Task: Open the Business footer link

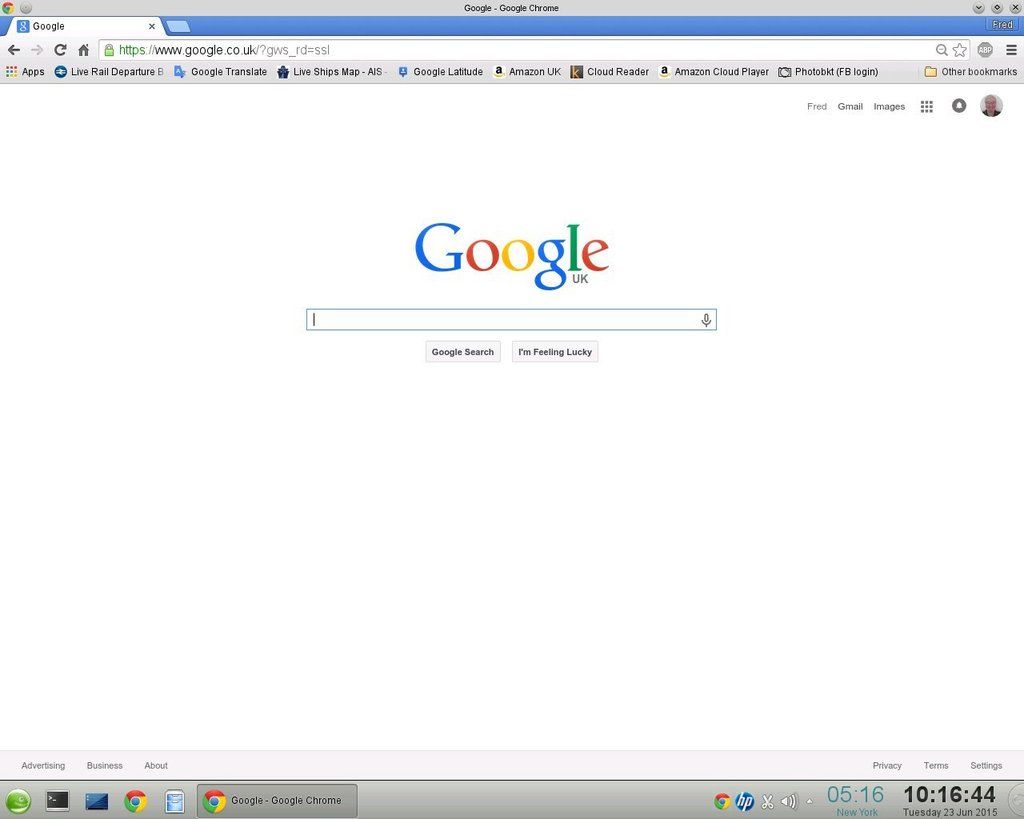Action: tap(104, 765)
